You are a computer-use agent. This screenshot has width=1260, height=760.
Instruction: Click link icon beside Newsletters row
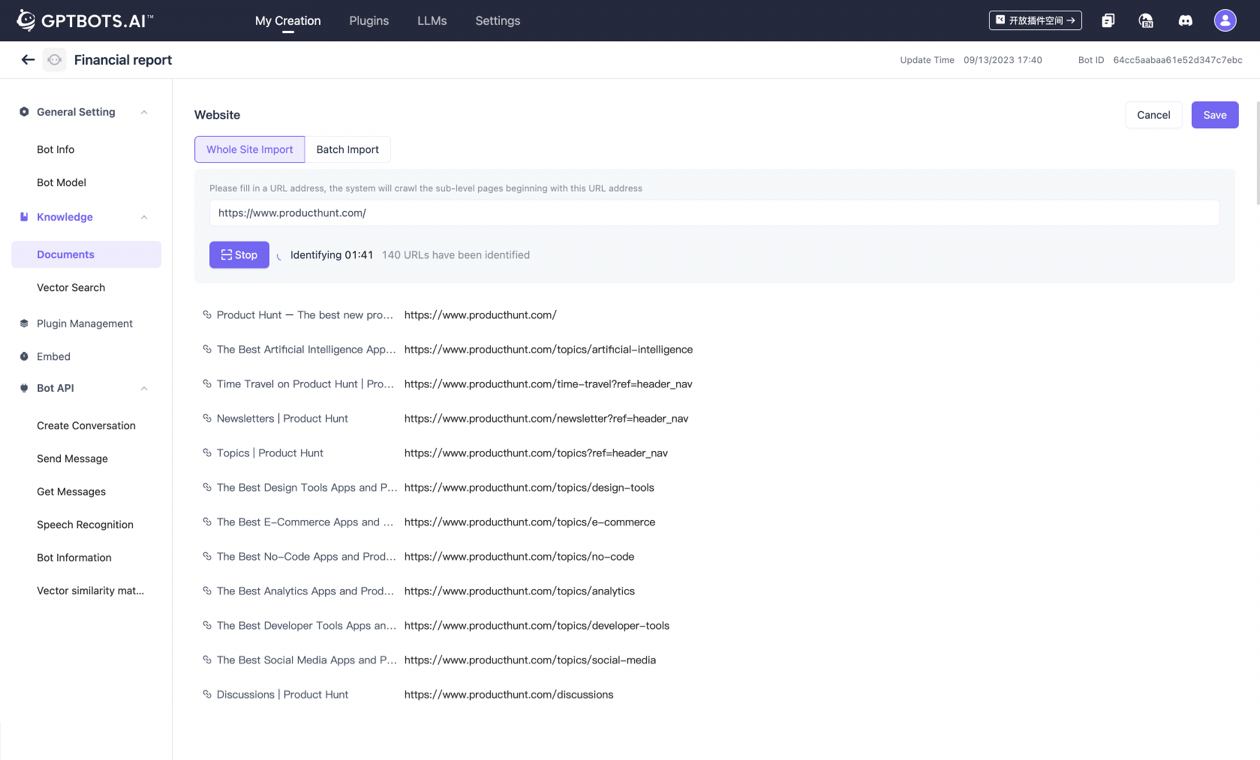[x=207, y=418]
